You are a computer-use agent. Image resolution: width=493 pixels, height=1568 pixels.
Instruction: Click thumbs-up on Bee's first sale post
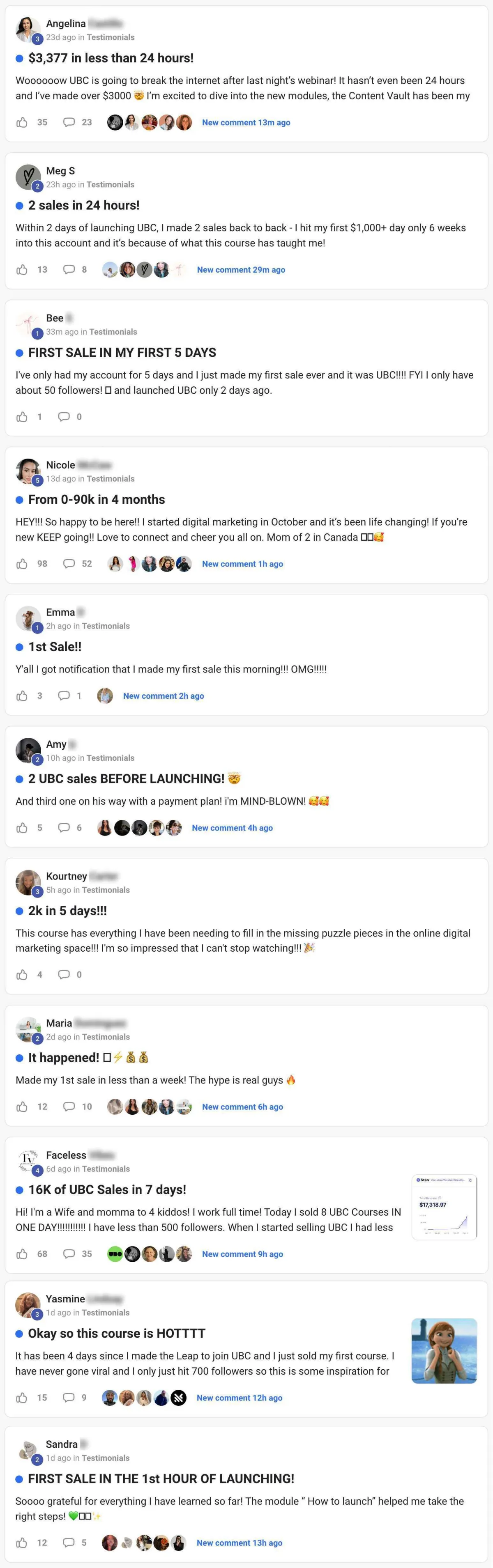coord(22,417)
